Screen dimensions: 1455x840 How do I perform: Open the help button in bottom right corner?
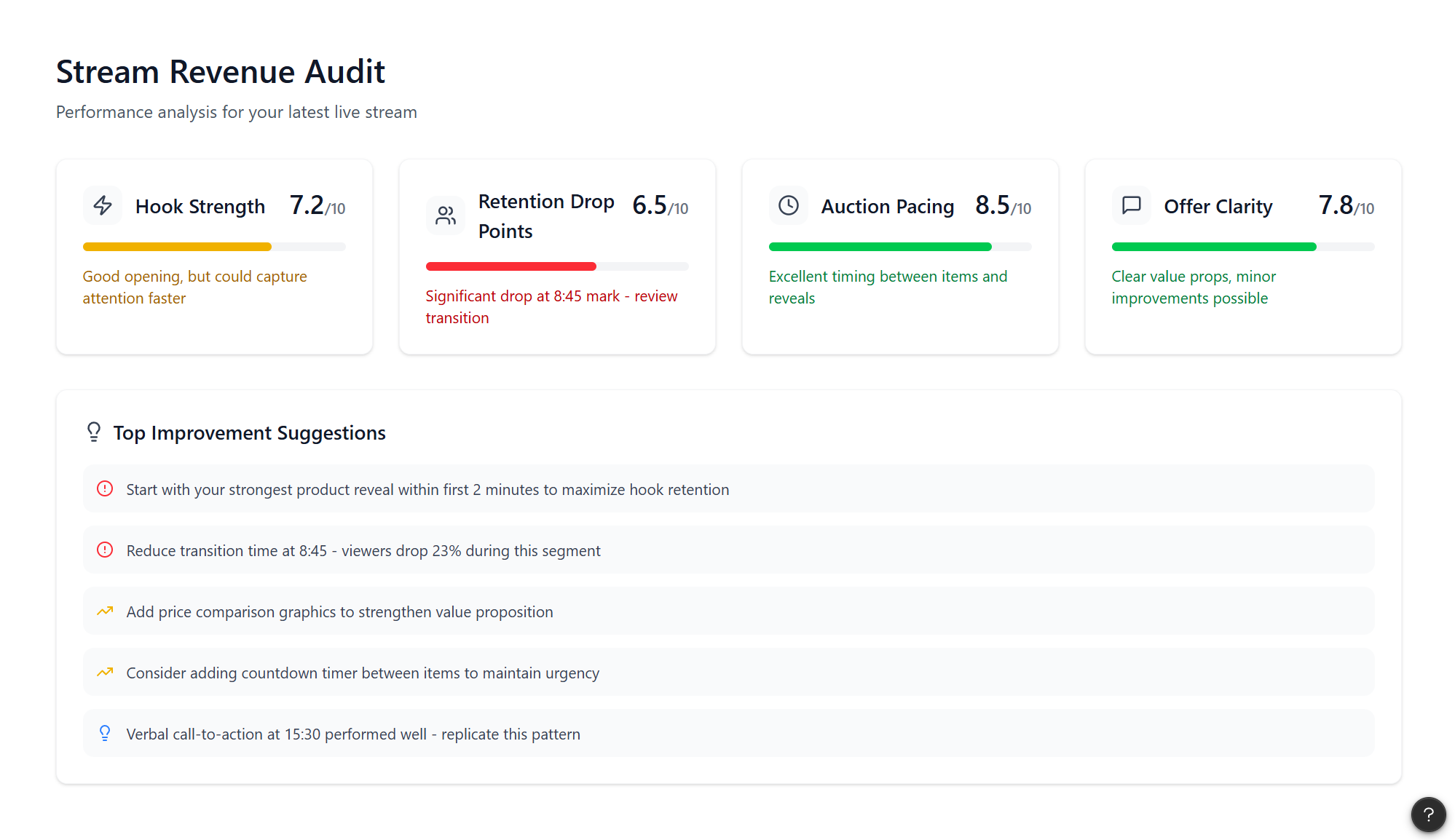(x=1428, y=815)
